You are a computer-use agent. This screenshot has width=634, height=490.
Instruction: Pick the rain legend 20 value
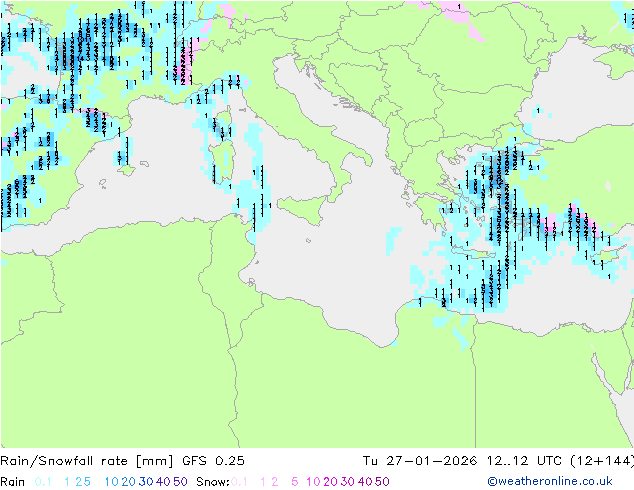129,482
